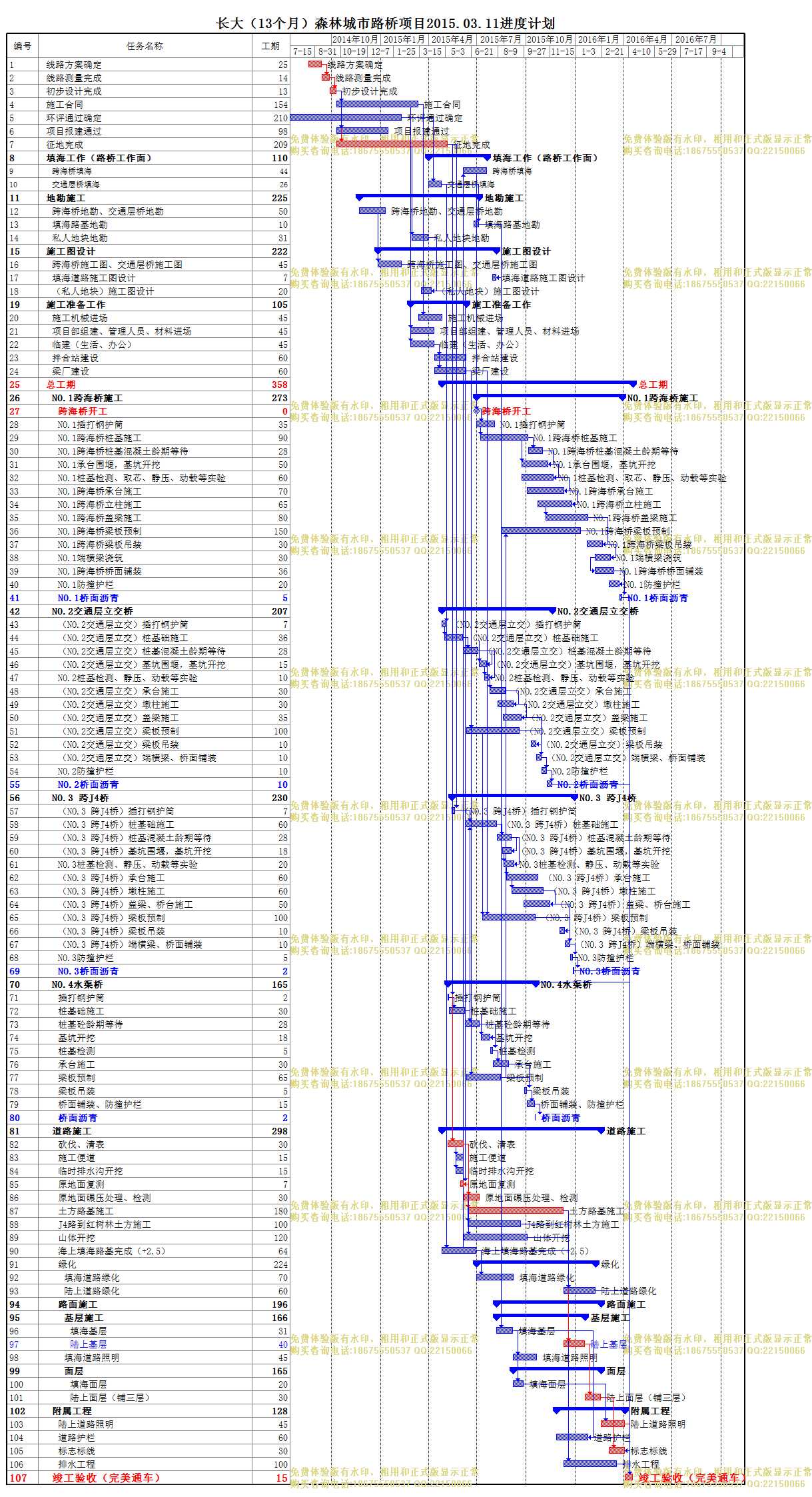Click the 编号 column header

coord(23,46)
